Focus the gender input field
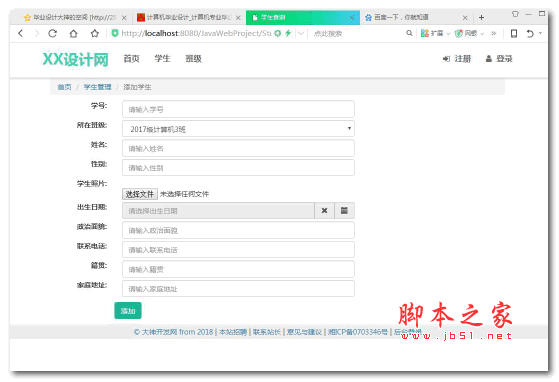 tap(238, 167)
